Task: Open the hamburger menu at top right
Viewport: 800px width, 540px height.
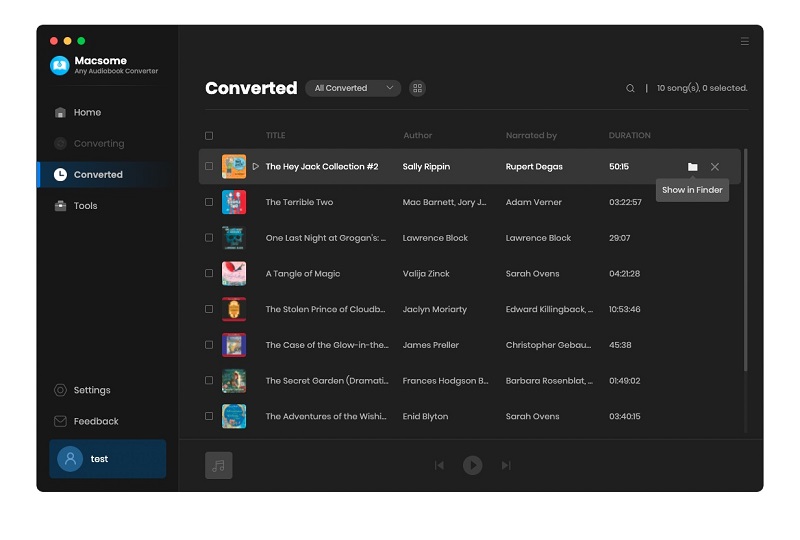Action: point(744,41)
